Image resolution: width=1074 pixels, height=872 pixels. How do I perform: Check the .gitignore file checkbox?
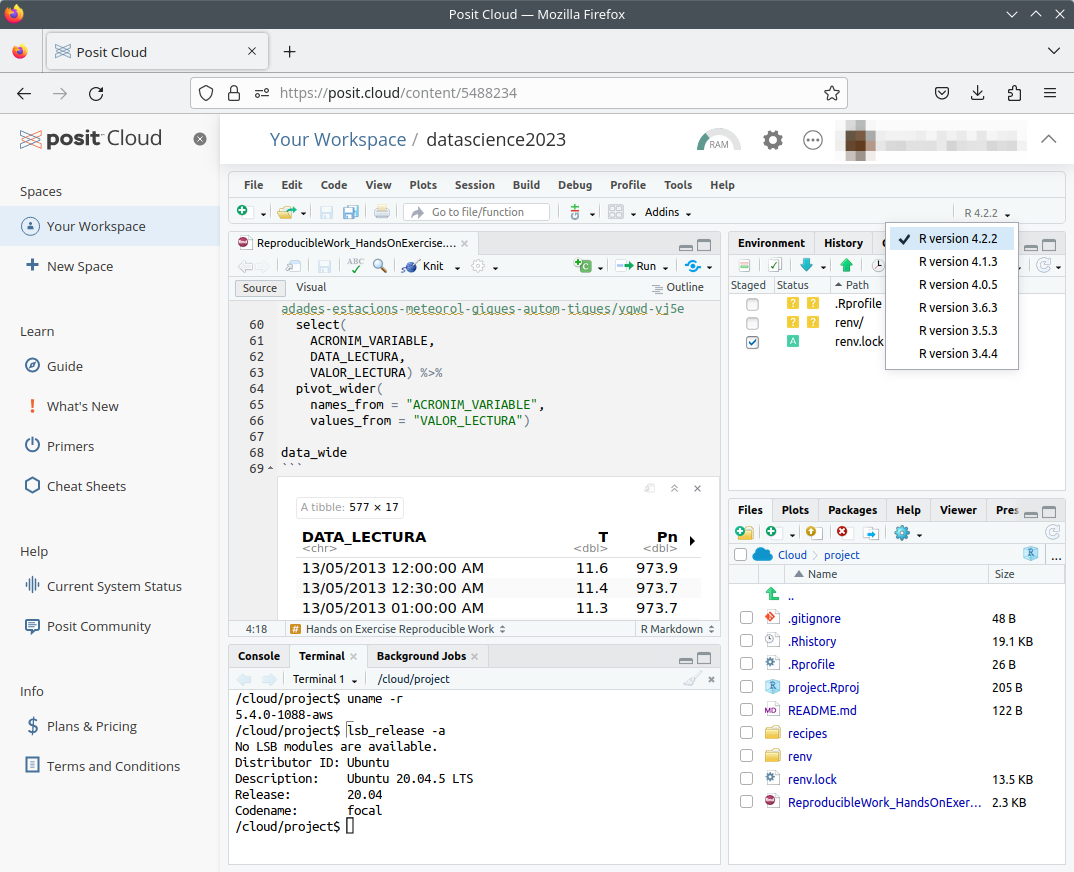point(747,618)
